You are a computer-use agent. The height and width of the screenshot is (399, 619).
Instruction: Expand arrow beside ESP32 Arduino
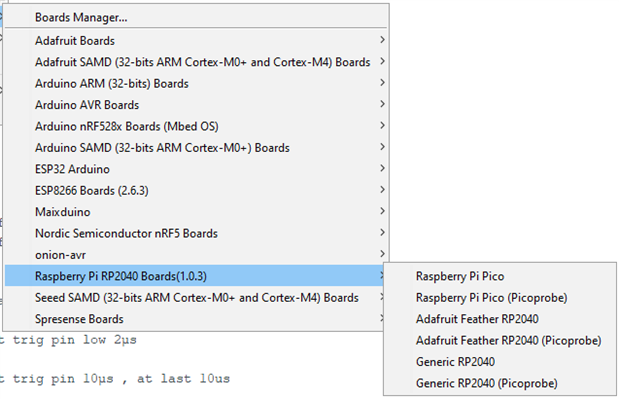coord(382,168)
